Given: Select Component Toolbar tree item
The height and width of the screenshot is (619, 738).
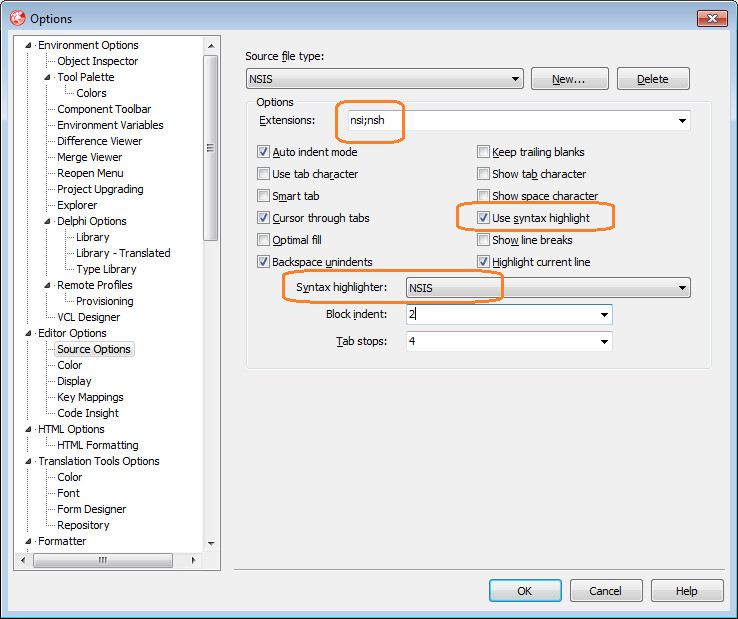Looking at the screenshot, I should [104, 109].
